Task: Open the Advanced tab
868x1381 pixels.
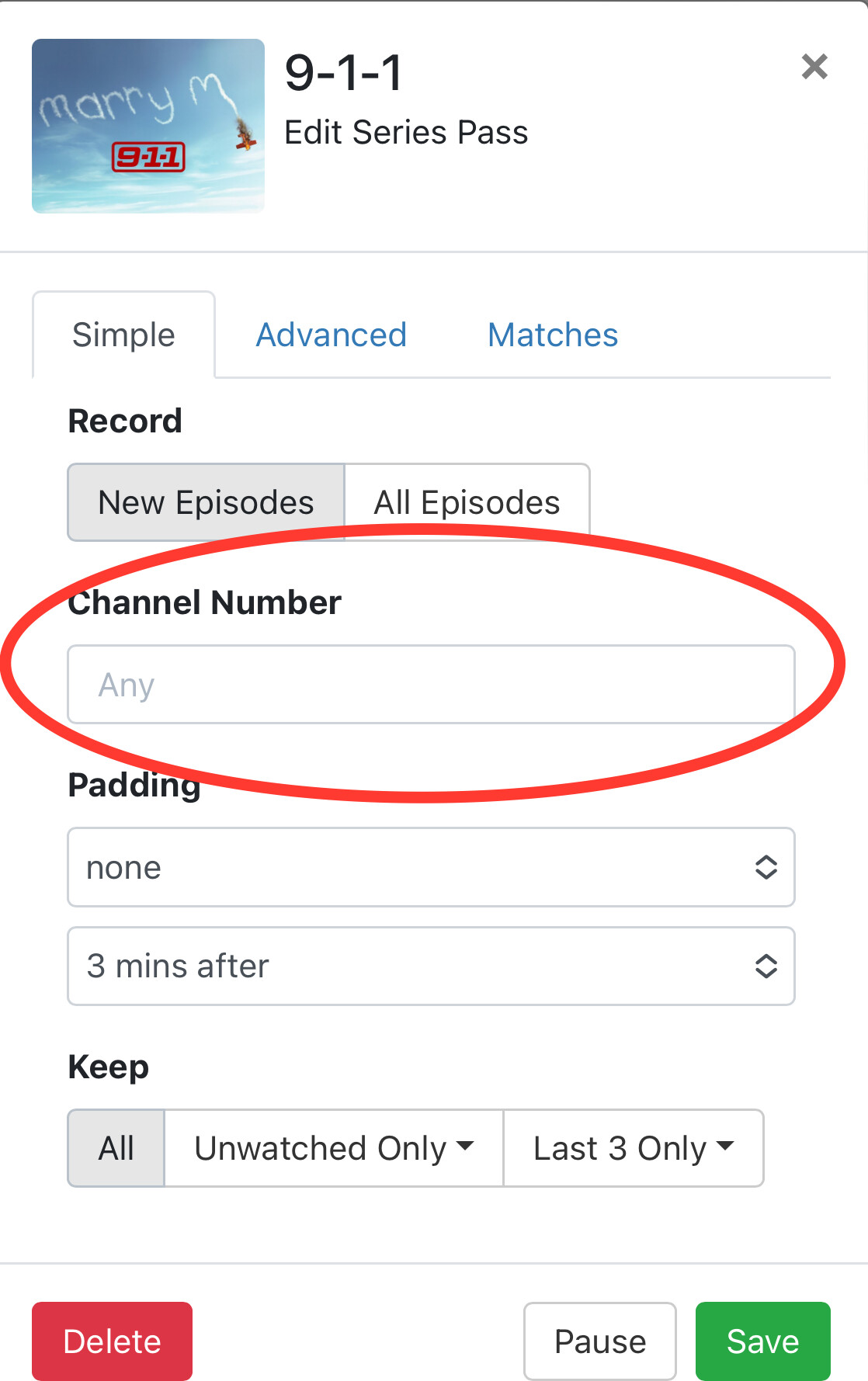Action: [x=332, y=335]
